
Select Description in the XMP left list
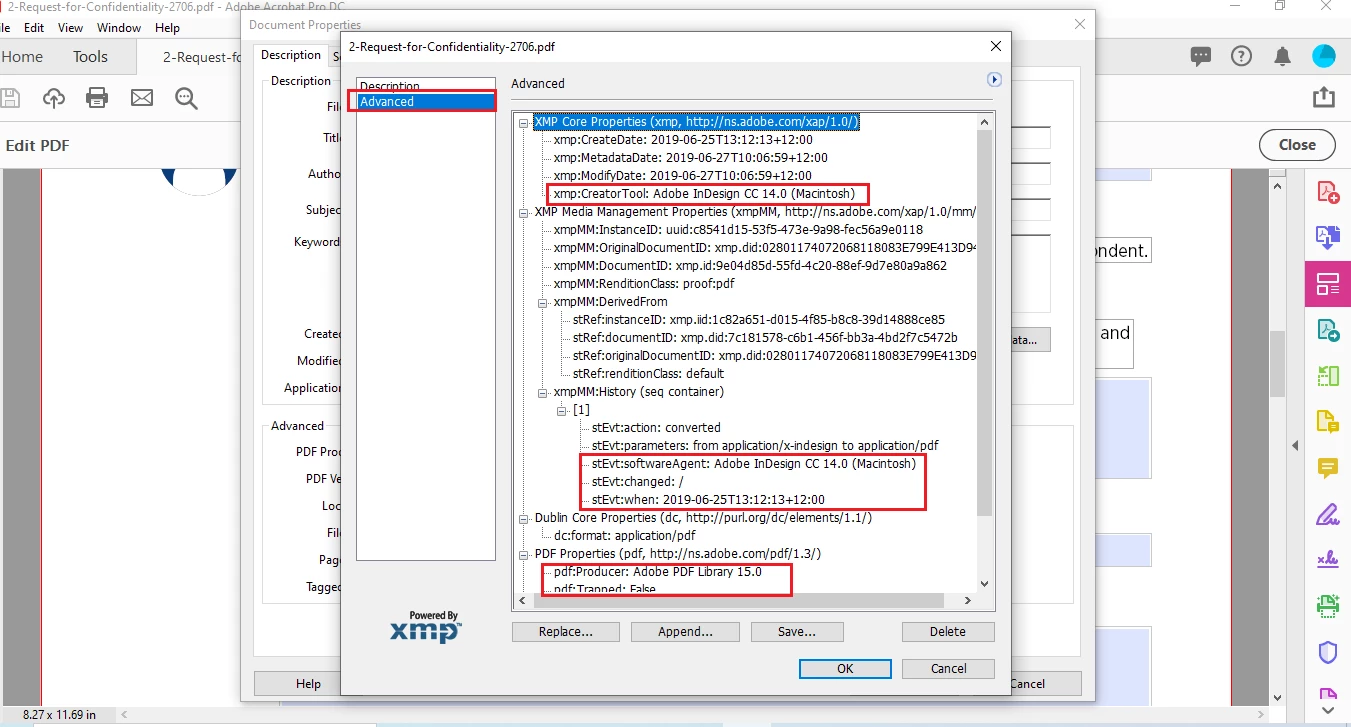tap(390, 86)
